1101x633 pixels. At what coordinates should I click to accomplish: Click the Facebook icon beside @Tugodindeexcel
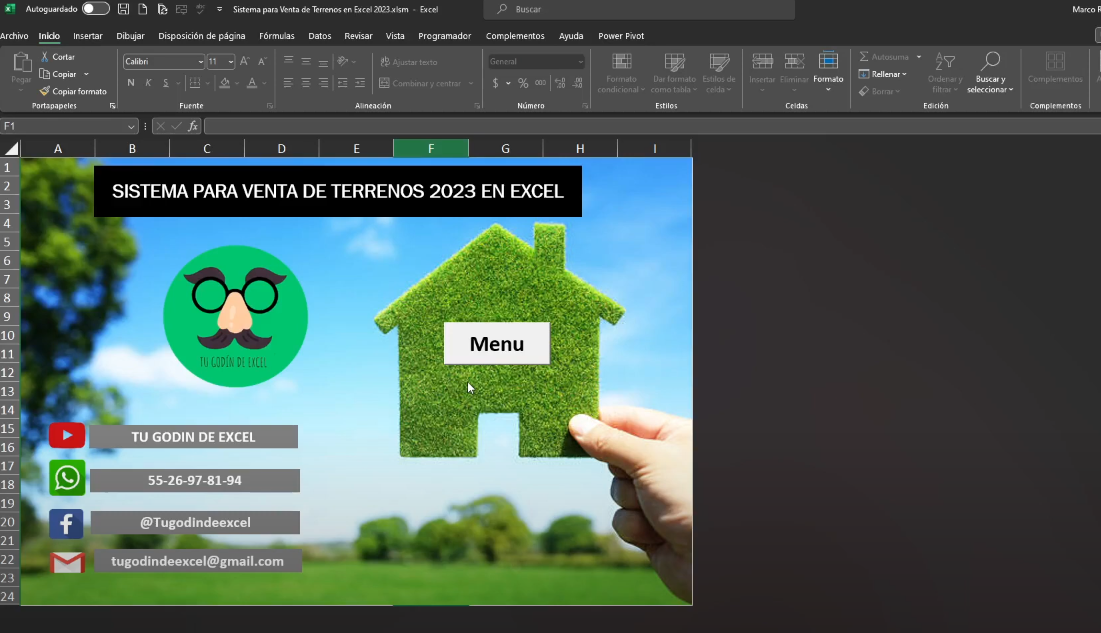coord(66,523)
